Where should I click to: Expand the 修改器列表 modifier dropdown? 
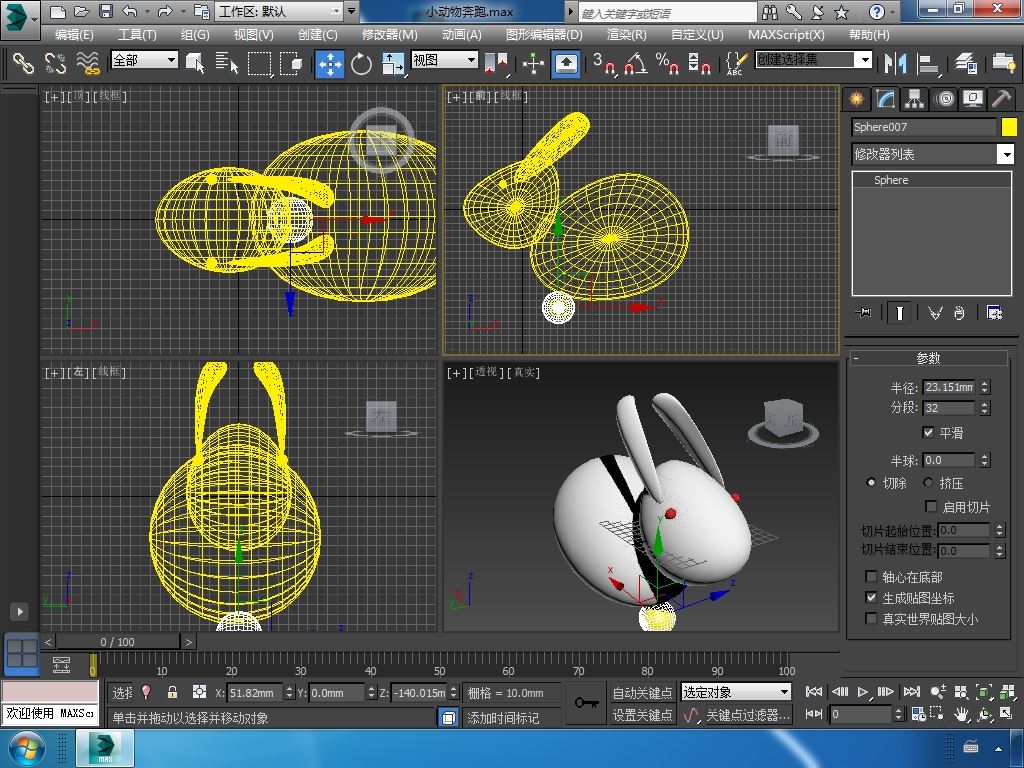click(1005, 154)
